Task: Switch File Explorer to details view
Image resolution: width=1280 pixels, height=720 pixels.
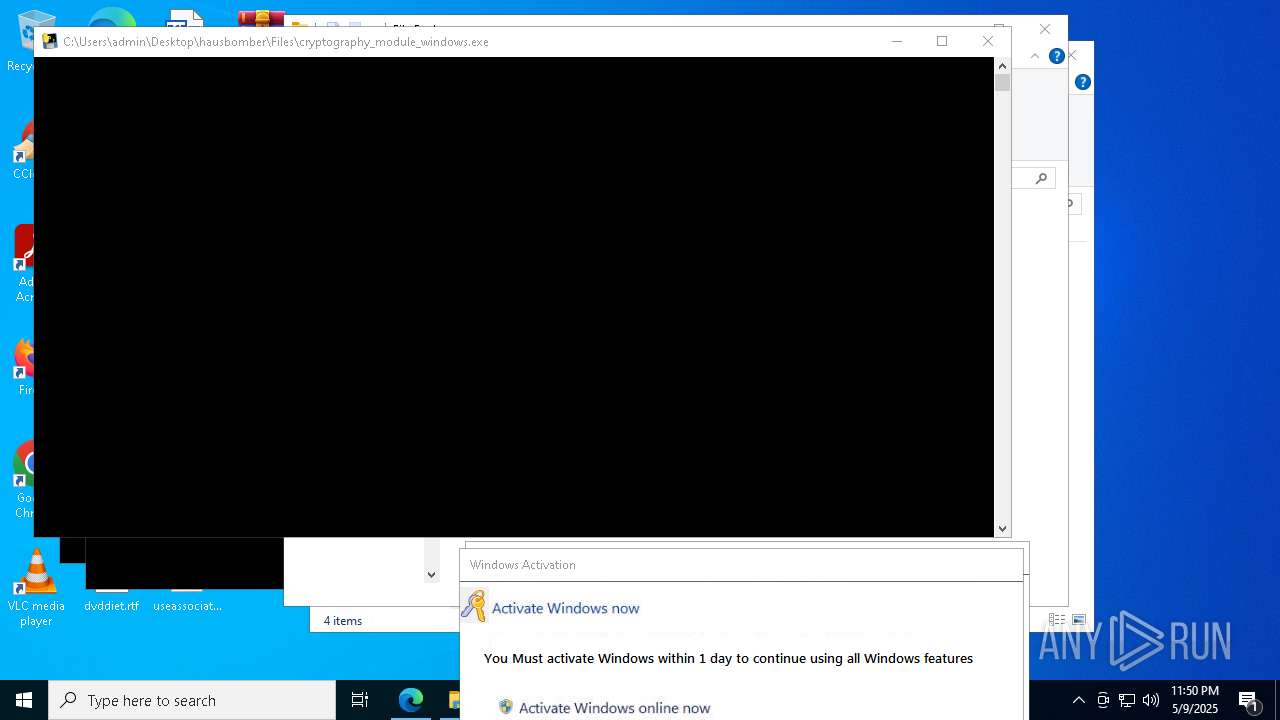Action: 1057,620
